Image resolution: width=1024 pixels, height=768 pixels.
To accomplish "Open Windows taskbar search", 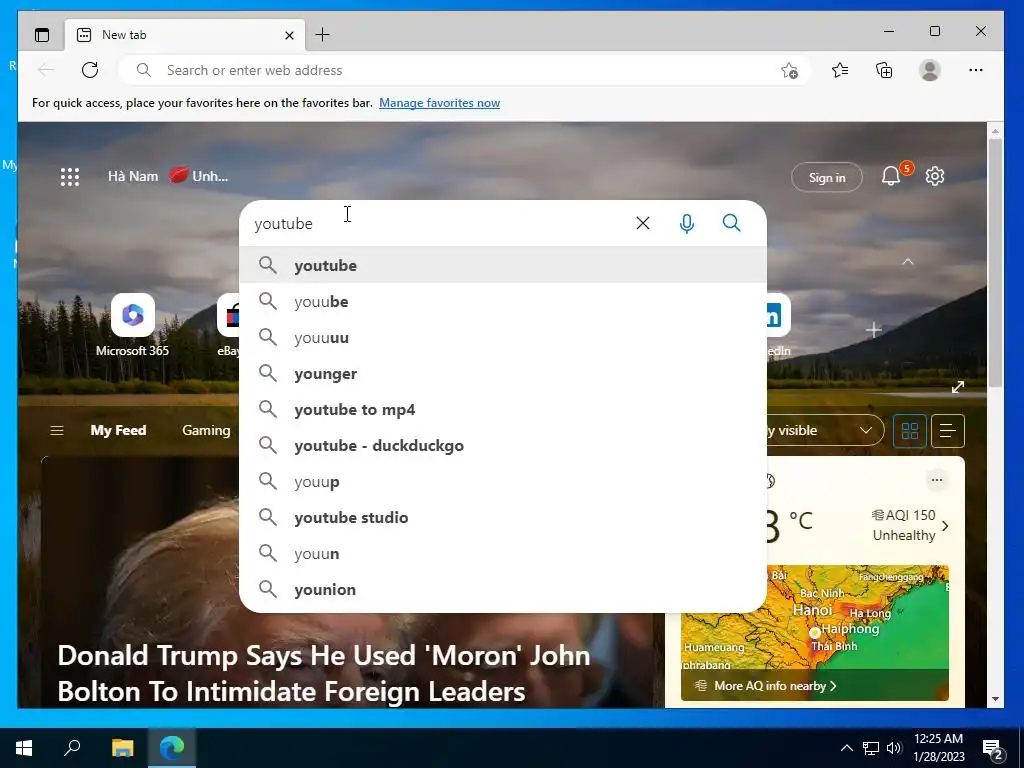I will click(x=72, y=748).
